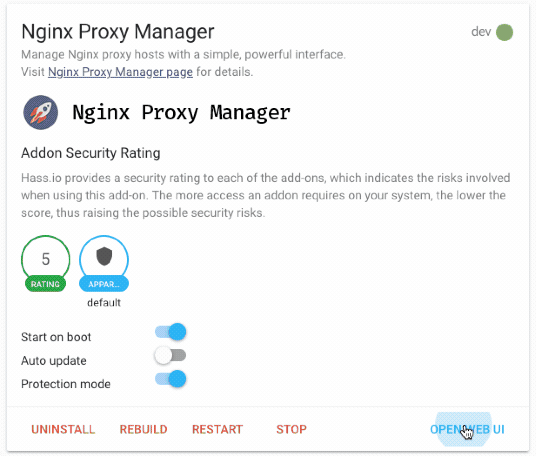Screen dimensions: 536x456
Task: Open the Nginx Proxy Manager page link
Action: tap(120, 72)
